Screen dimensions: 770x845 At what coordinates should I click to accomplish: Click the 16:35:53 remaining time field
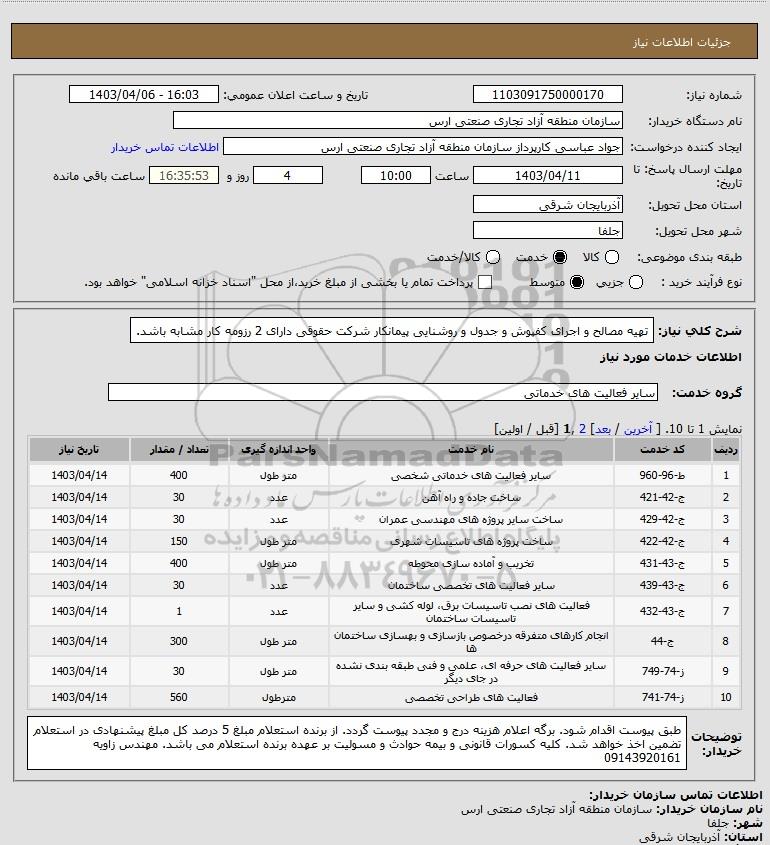point(184,176)
